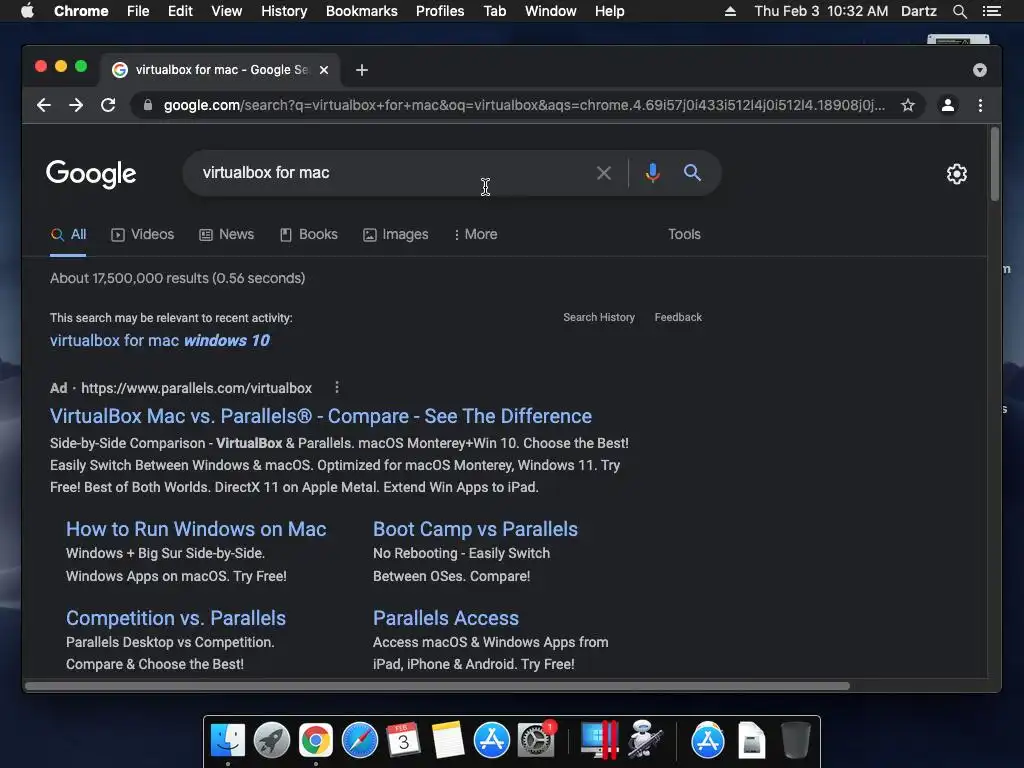Close the virtualbox for mac tab

pos(324,70)
